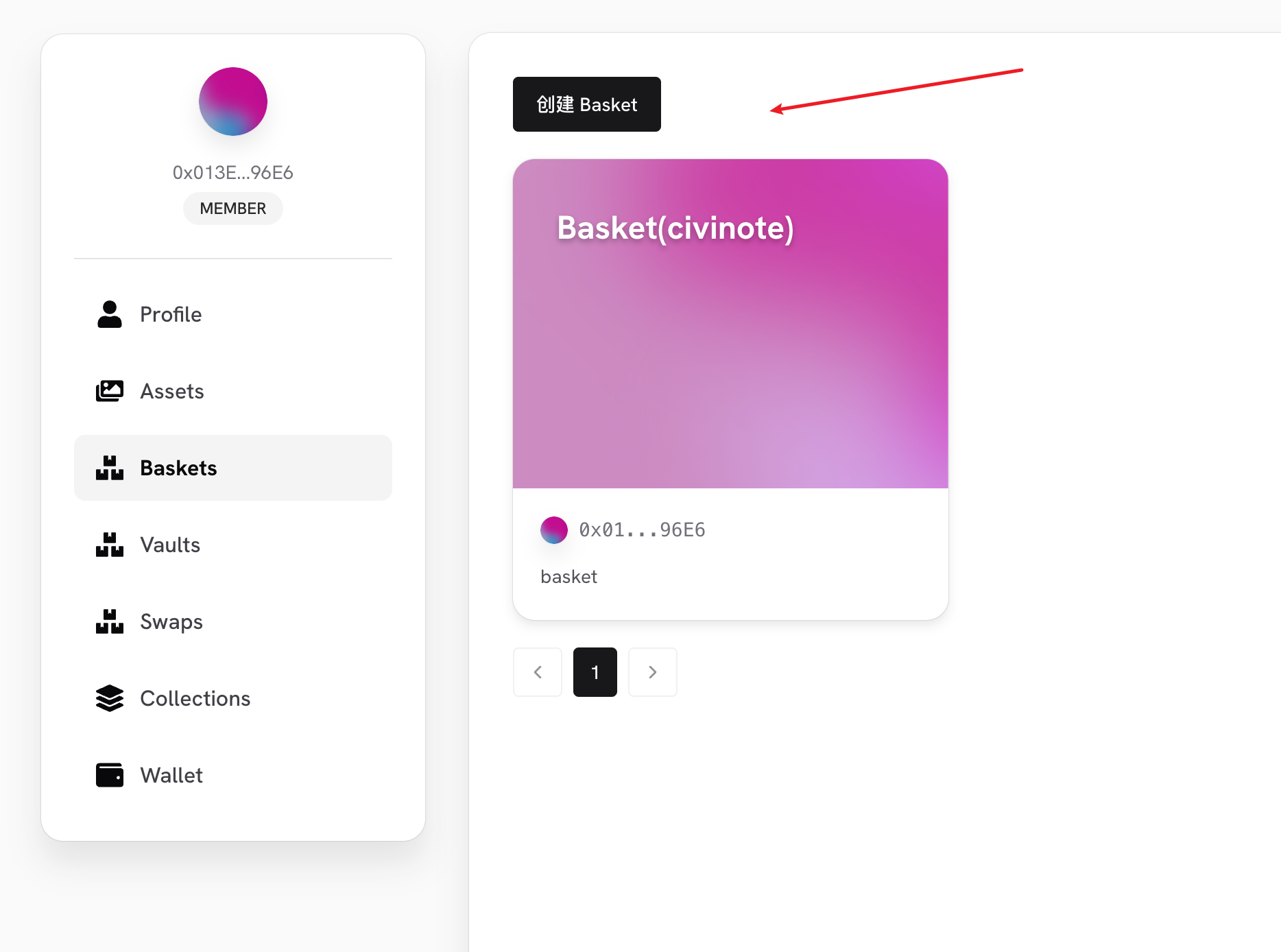1281x952 pixels.
Task: Click the small owner avatar on basket card
Action: click(x=554, y=530)
